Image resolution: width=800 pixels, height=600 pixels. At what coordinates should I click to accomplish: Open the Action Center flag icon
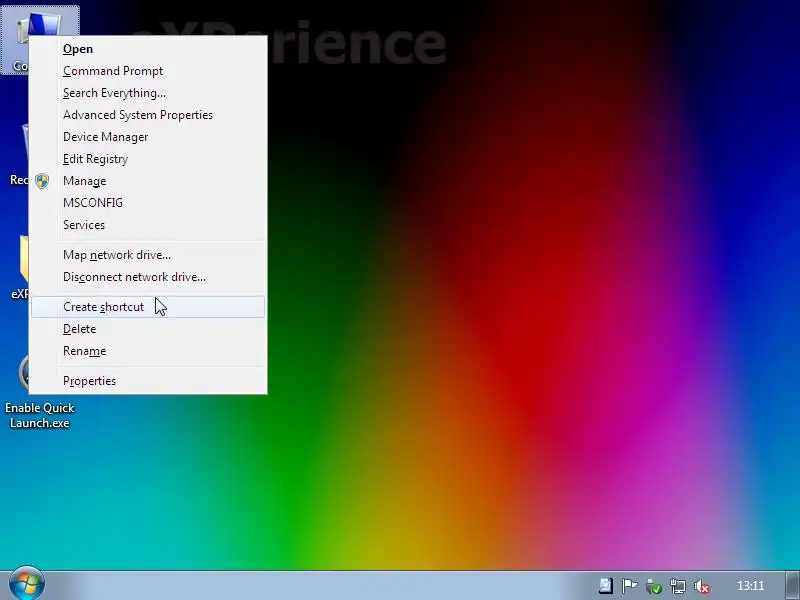[x=629, y=586]
